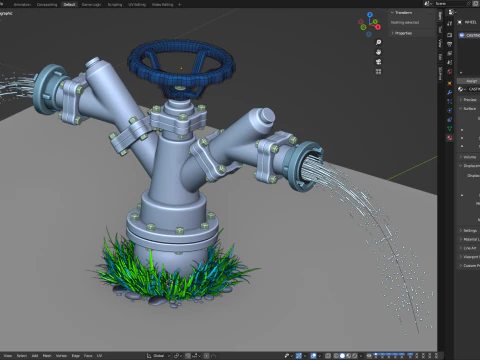Image resolution: width=480 pixels, height=360 pixels.
Task: Click the material browse sphere icon
Action: click(461, 89)
